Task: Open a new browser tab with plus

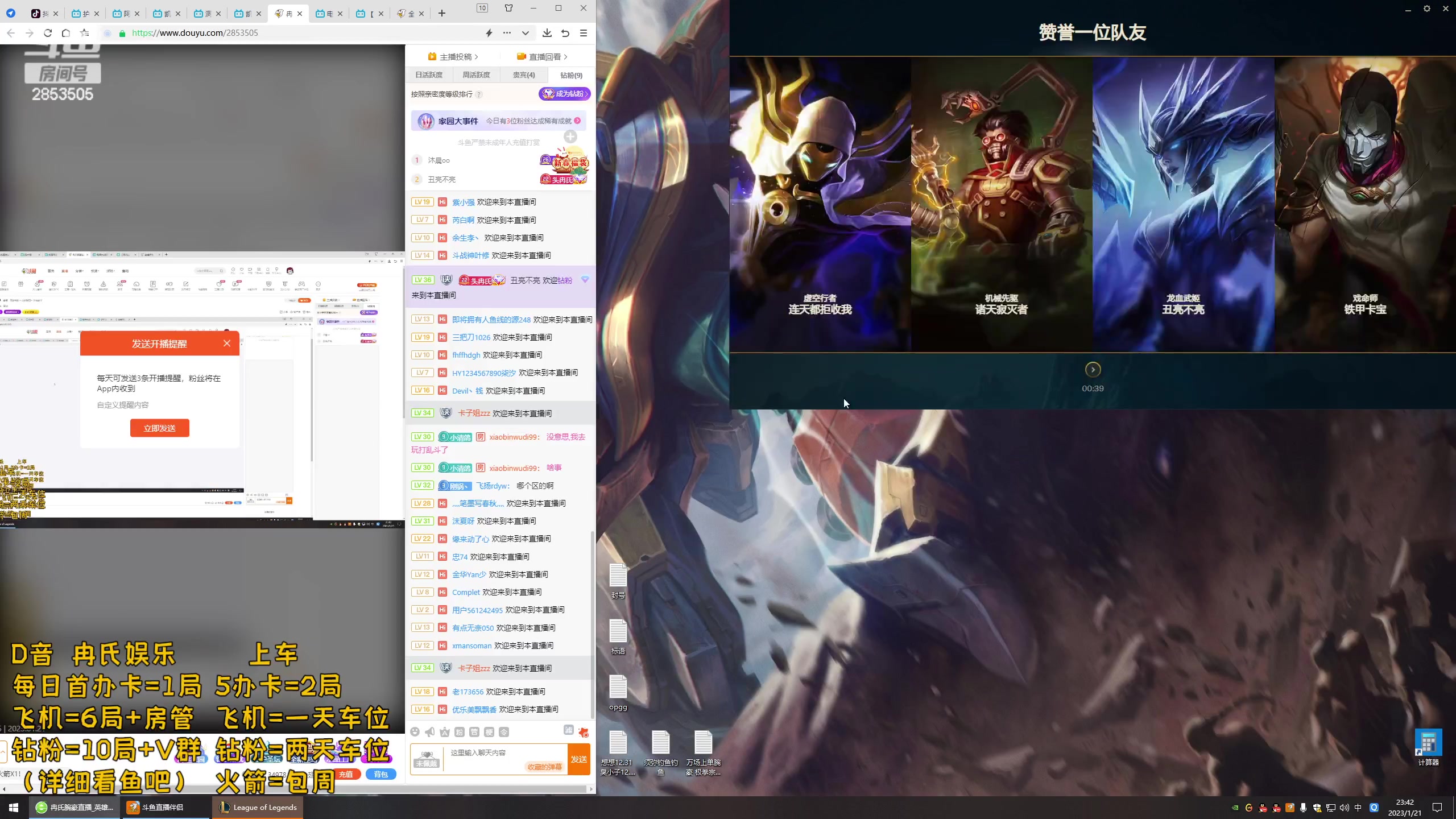Action: click(442, 13)
